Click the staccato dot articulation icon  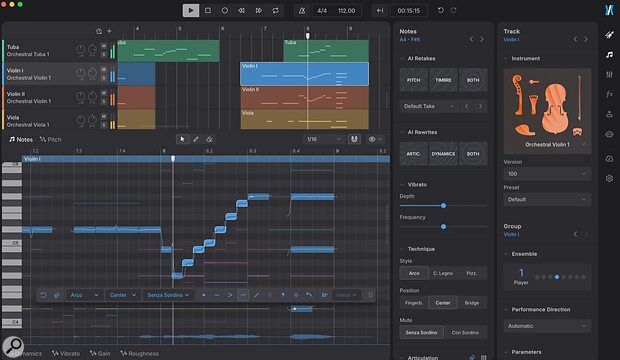coord(204,295)
